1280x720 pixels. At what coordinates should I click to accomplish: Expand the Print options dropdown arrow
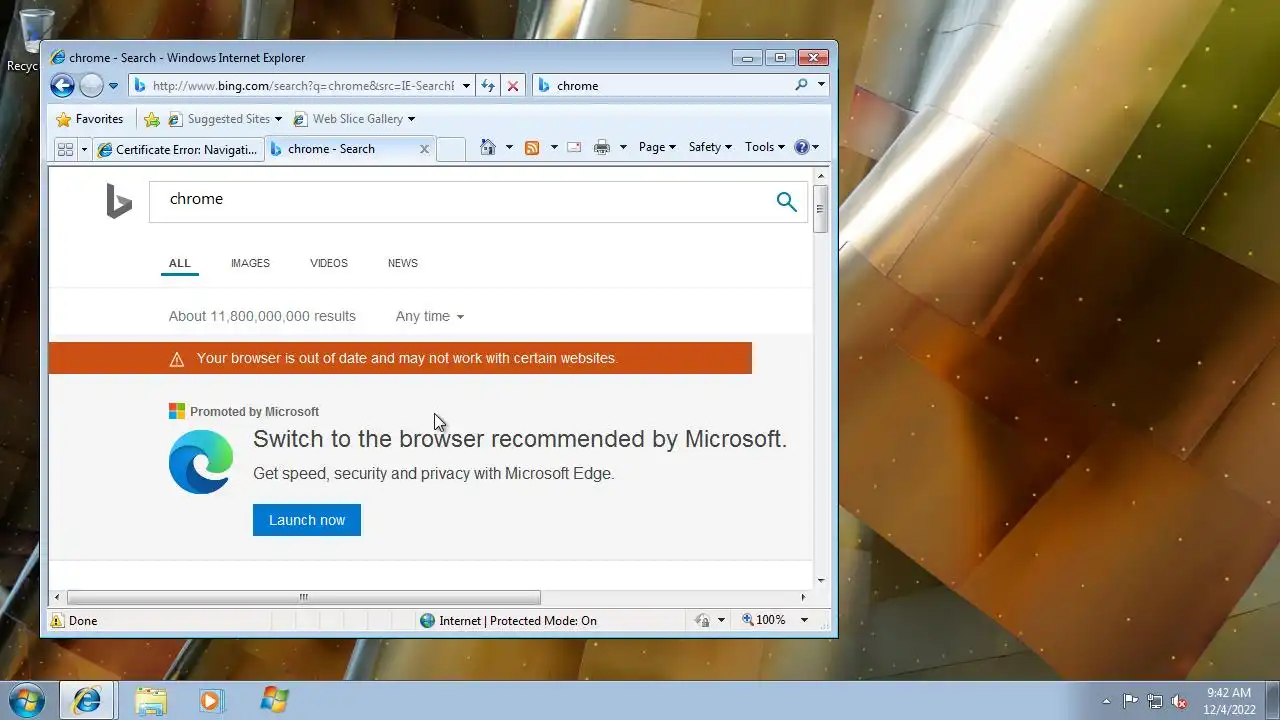click(623, 147)
